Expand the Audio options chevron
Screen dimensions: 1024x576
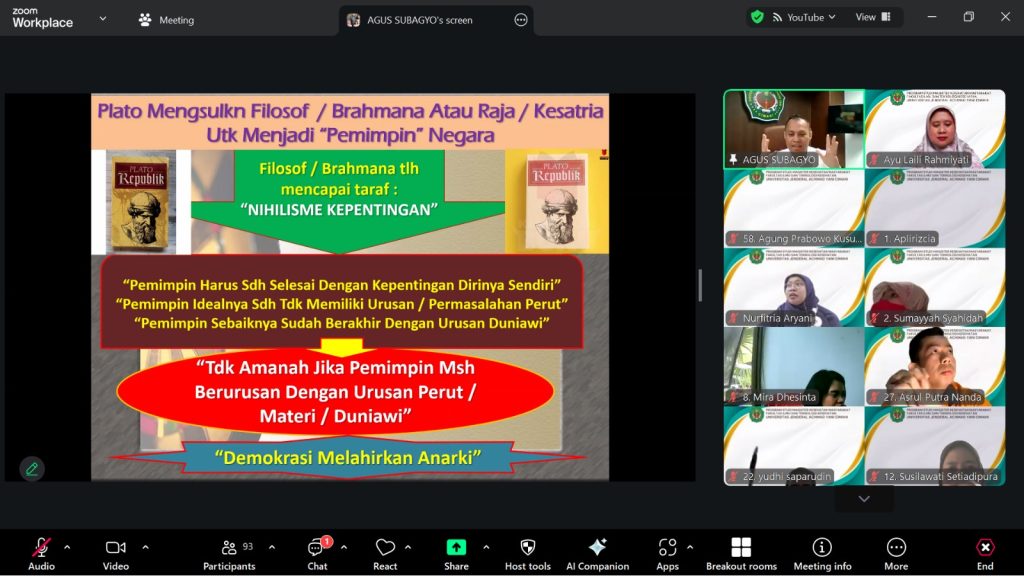click(x=67, y=546)
